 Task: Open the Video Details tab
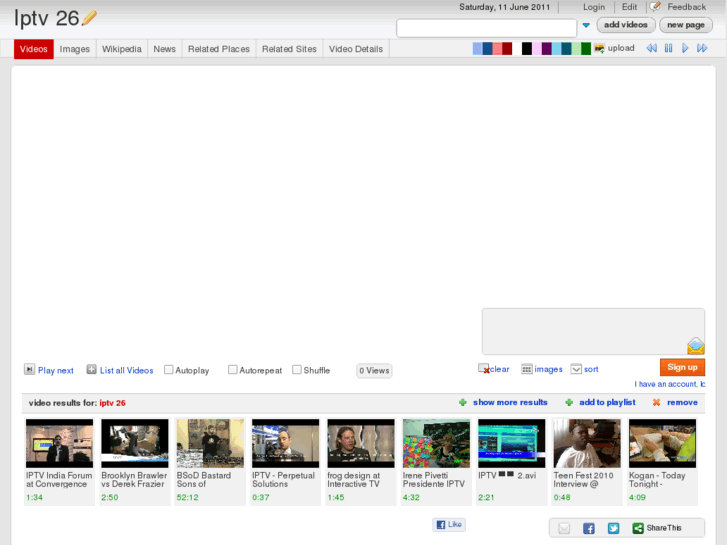point(356,49)
